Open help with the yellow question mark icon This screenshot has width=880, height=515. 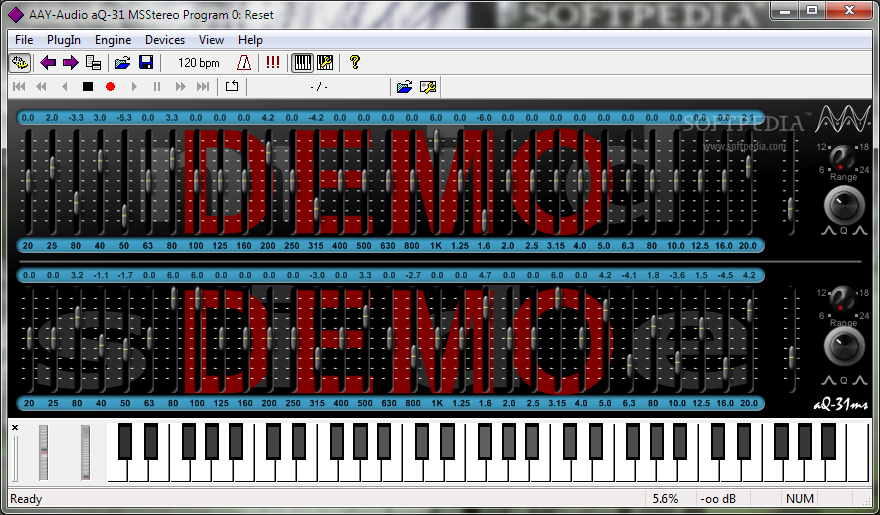pos(354,62)
